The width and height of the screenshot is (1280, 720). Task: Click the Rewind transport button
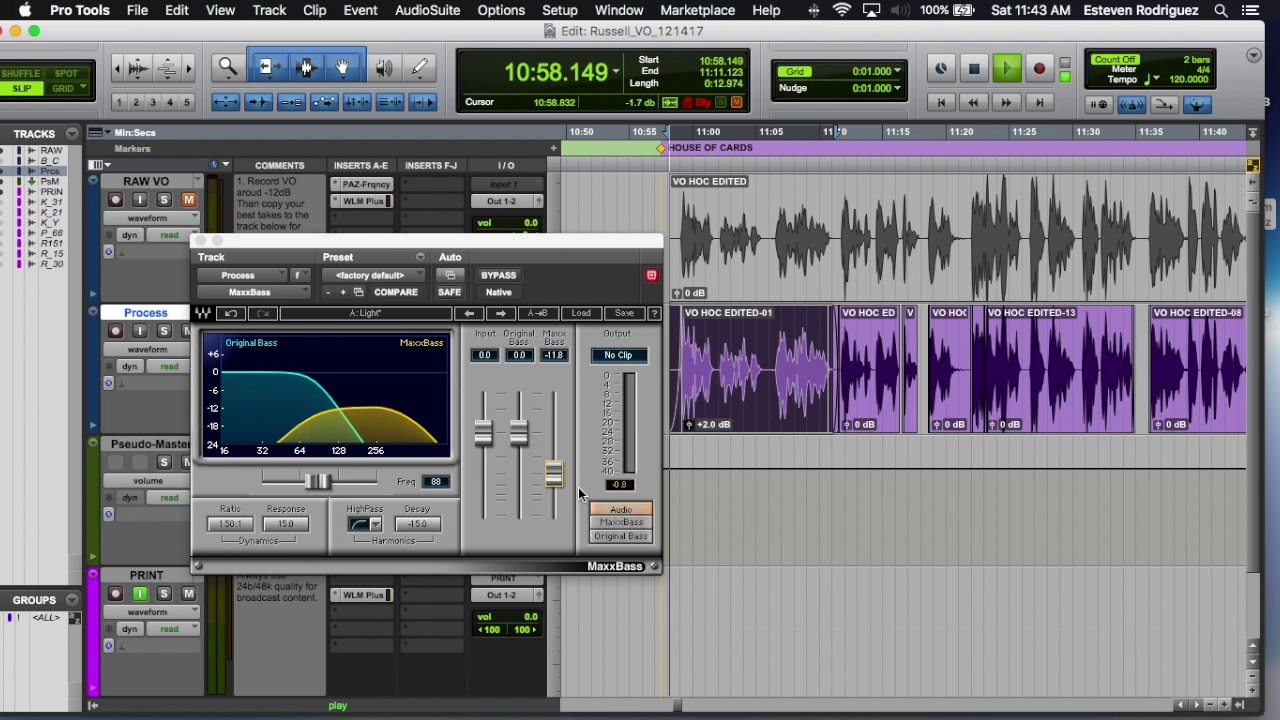click(x=973, y=102)
